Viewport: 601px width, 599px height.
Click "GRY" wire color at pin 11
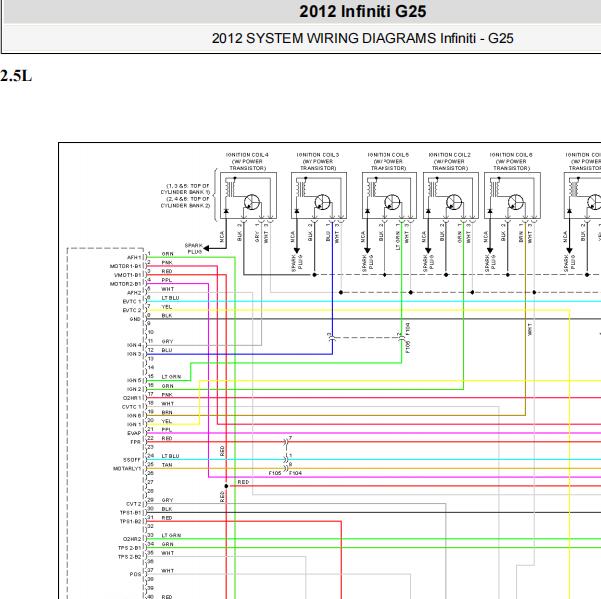point(167,341)
